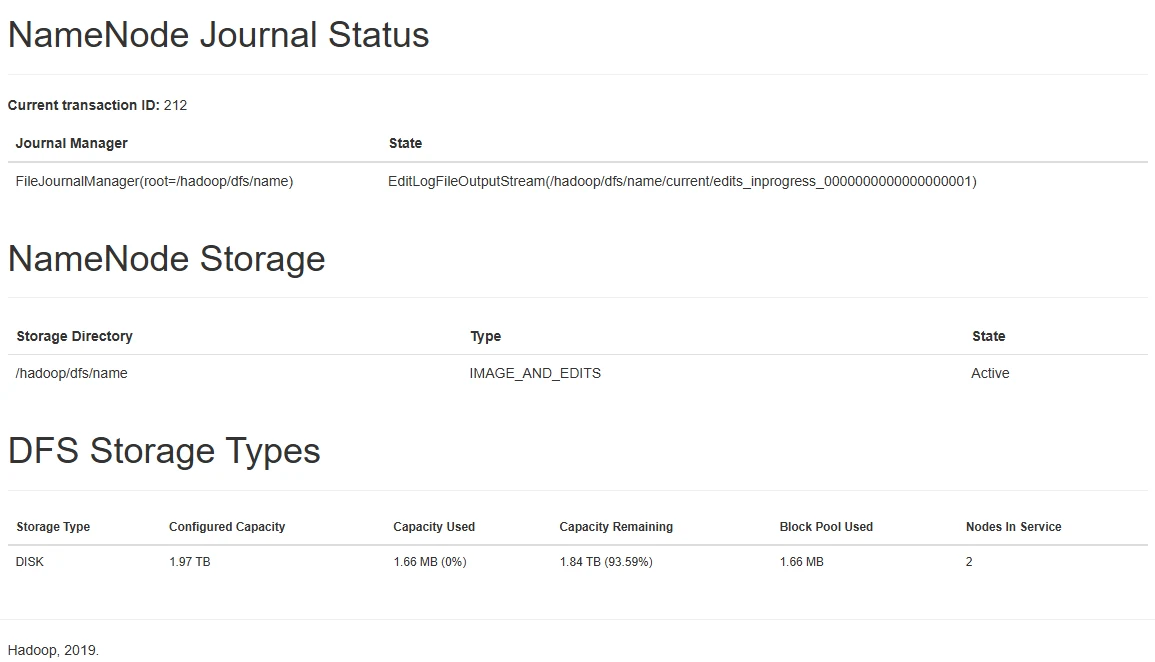1155x662 pixels.
Task: Select FileJournalManager(root=/hadoop/dfs/name) cell
Action: (x=154, y=181)
